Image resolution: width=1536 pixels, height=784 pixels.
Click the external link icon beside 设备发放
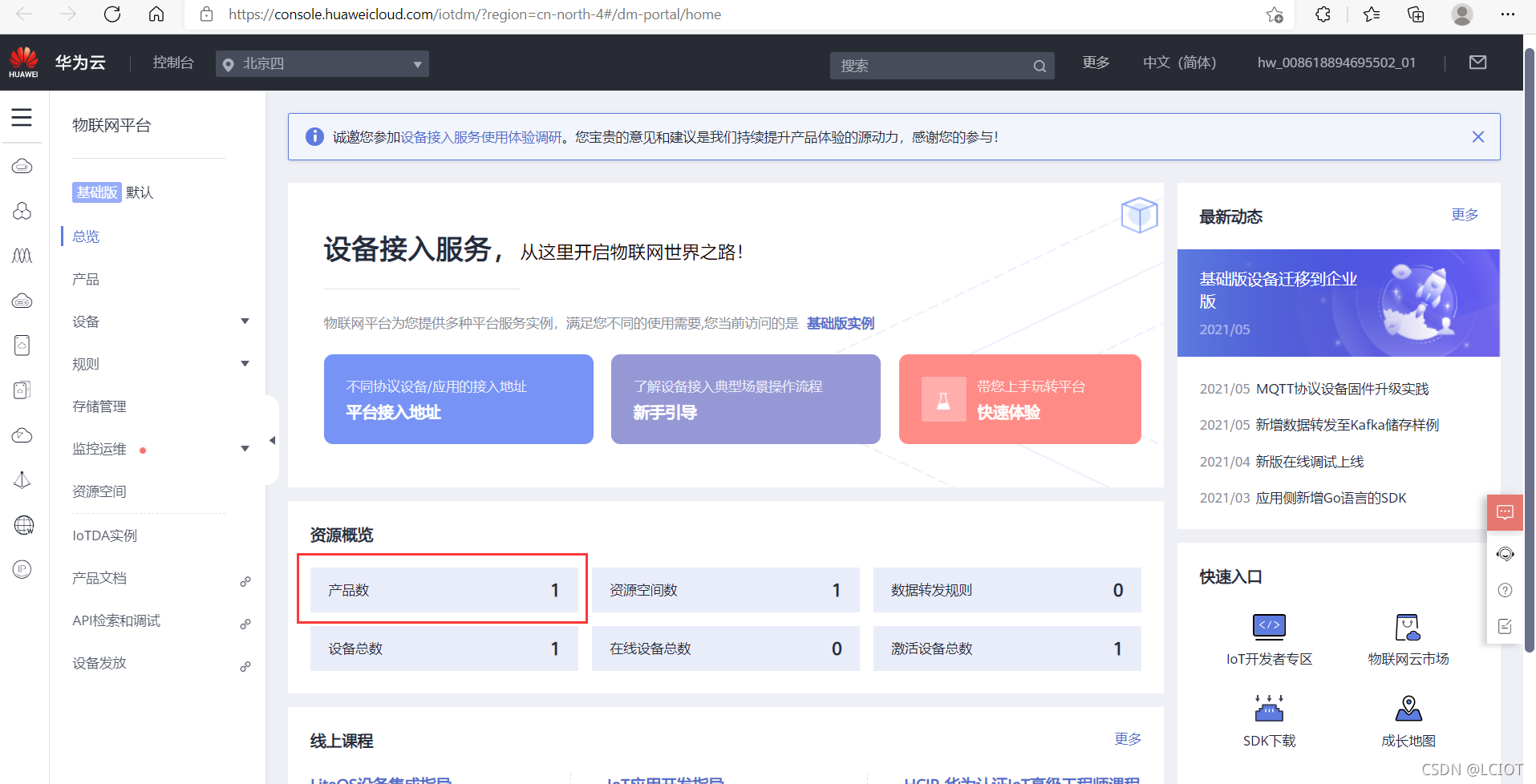245,666
